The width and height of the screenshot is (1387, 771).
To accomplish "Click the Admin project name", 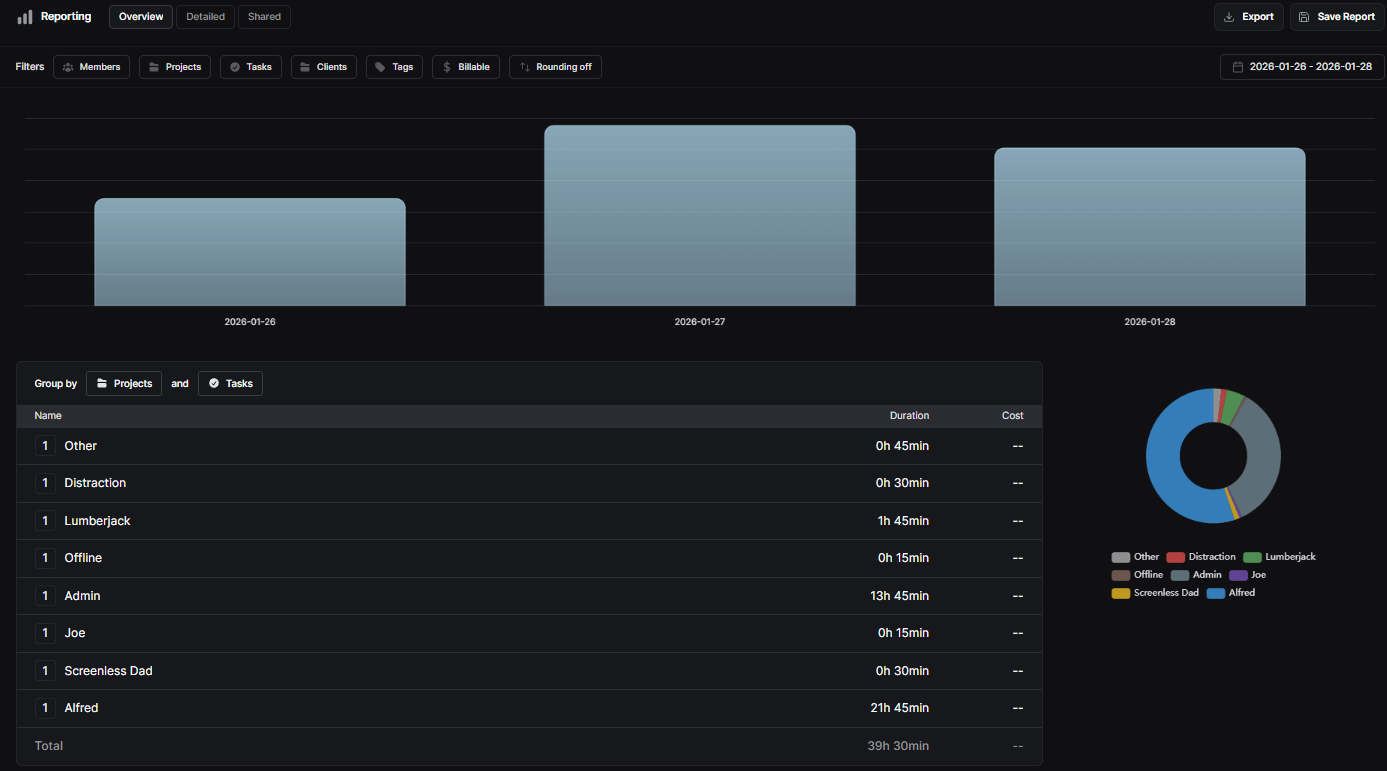I will (x=82, y=596).
